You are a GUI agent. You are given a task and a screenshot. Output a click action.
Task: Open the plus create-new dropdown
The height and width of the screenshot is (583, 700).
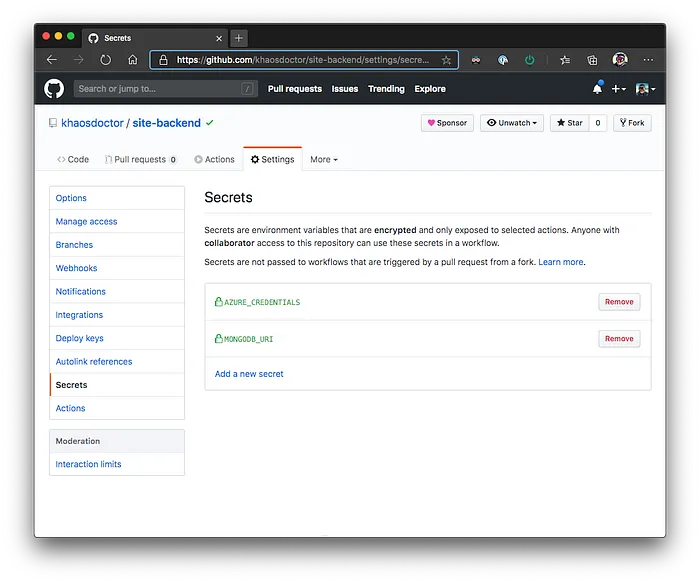(618, 89)
